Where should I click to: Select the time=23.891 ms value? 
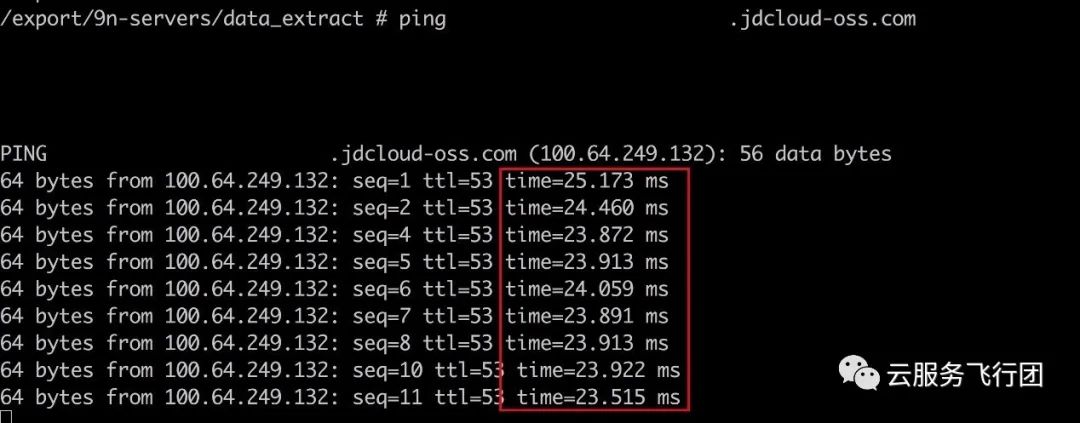click(x=587, y=316)
